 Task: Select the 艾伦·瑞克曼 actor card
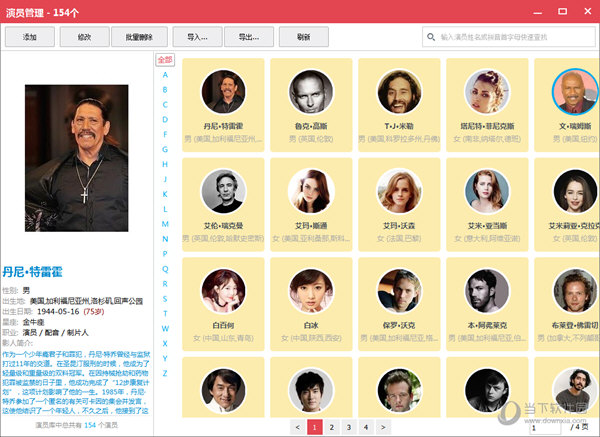(x=223, y=205)
